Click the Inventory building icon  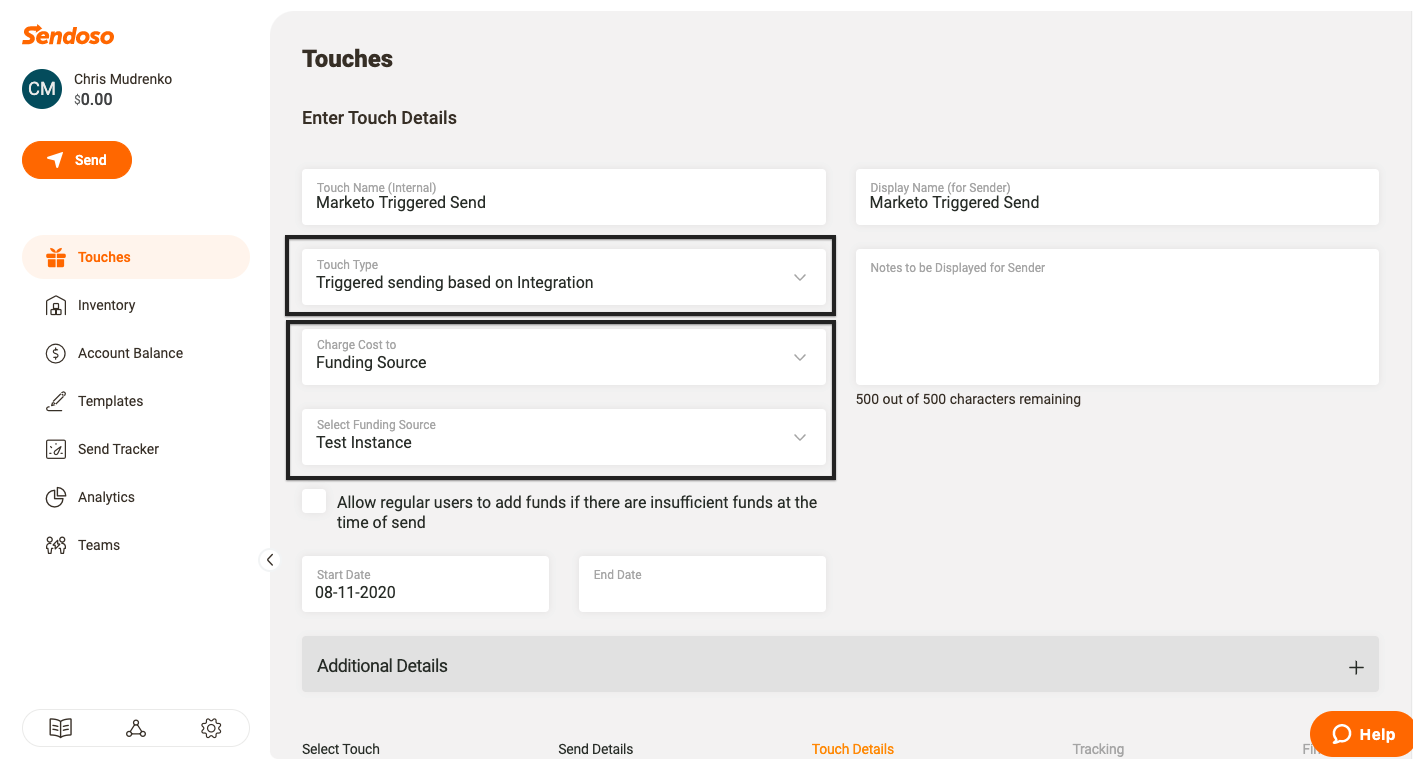(56, 306)
